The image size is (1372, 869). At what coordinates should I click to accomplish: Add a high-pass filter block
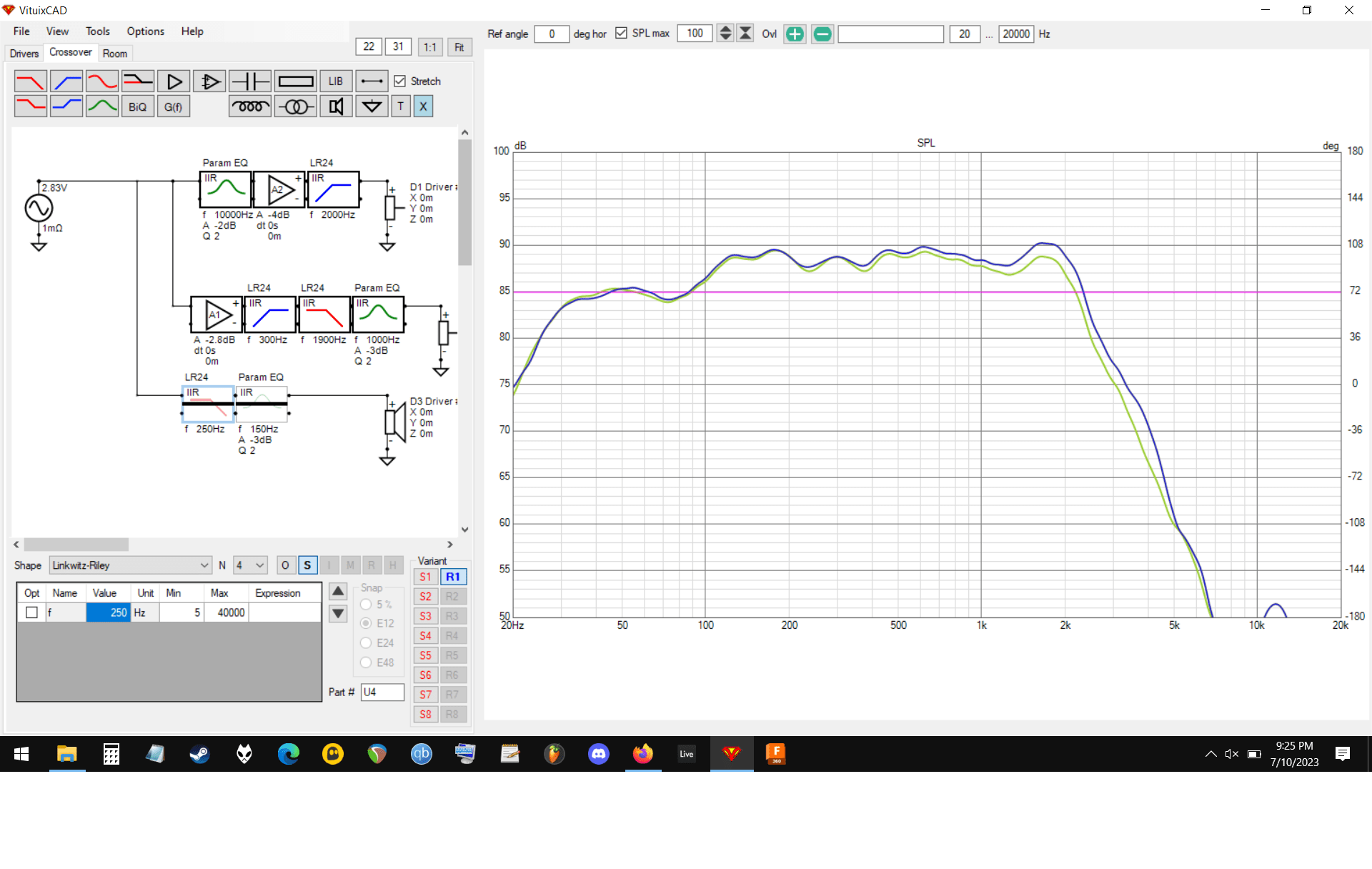[x=66, y=81]
